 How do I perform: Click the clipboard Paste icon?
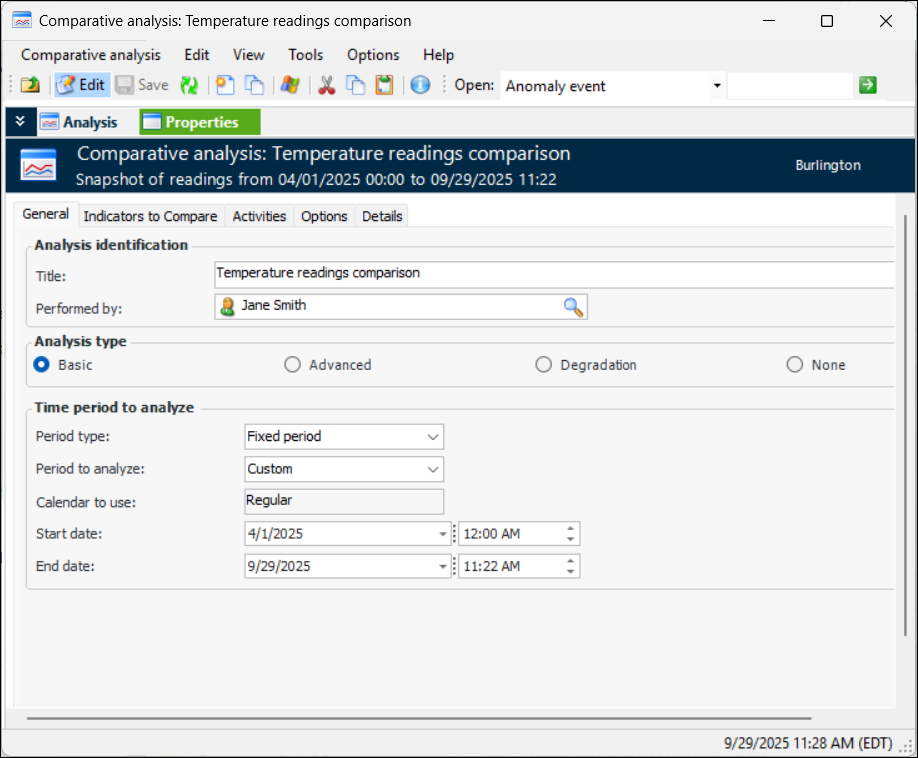384,86
